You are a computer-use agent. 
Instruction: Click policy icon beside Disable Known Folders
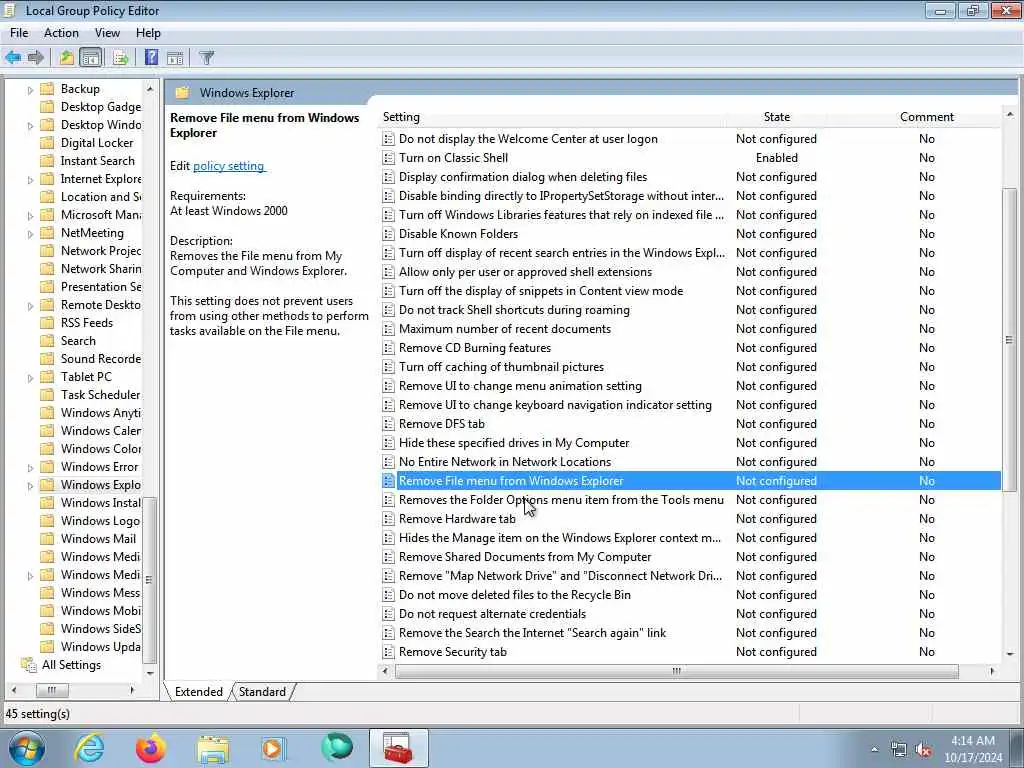click(388, 234)
